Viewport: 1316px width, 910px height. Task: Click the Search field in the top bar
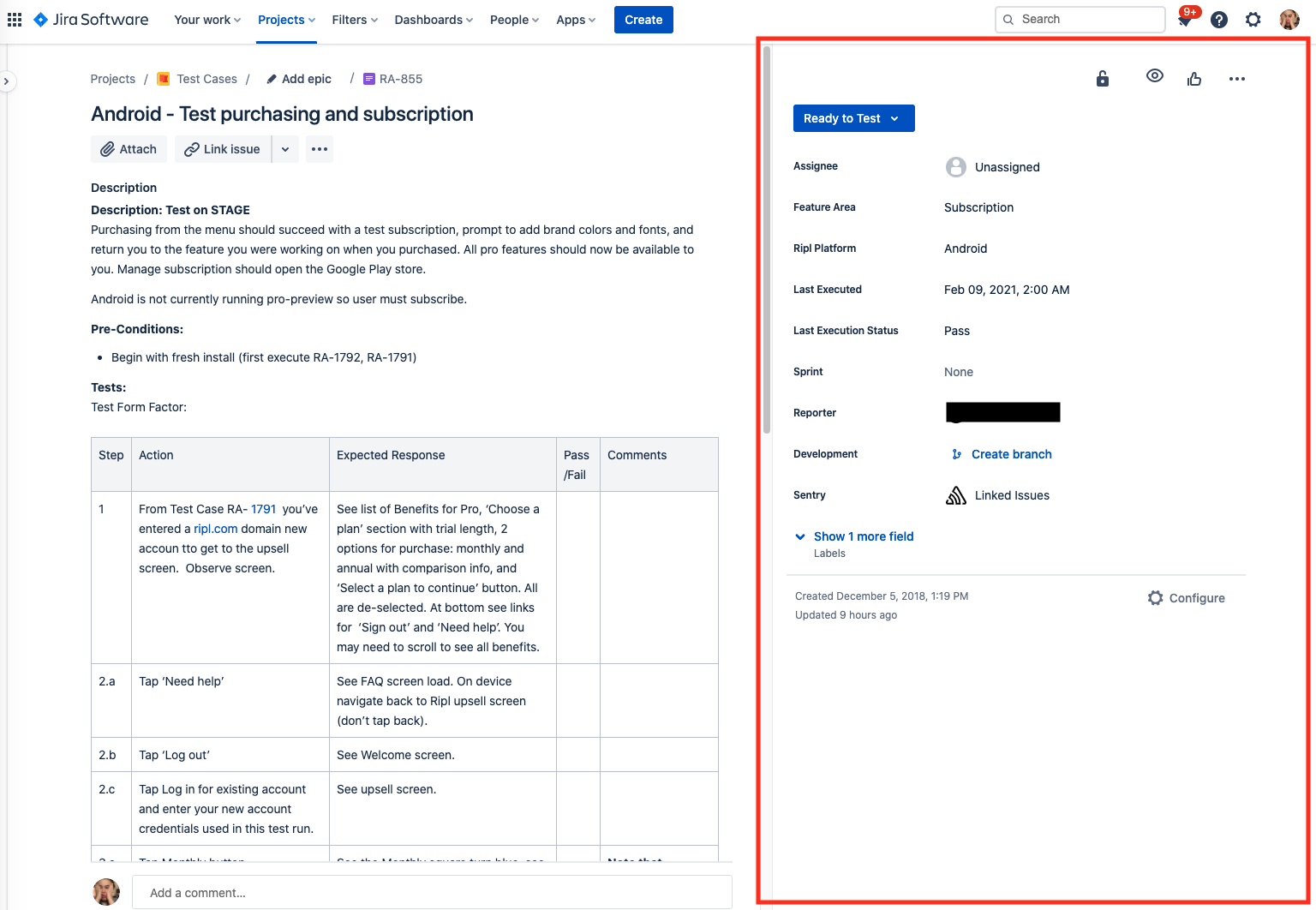[1080, 19]
